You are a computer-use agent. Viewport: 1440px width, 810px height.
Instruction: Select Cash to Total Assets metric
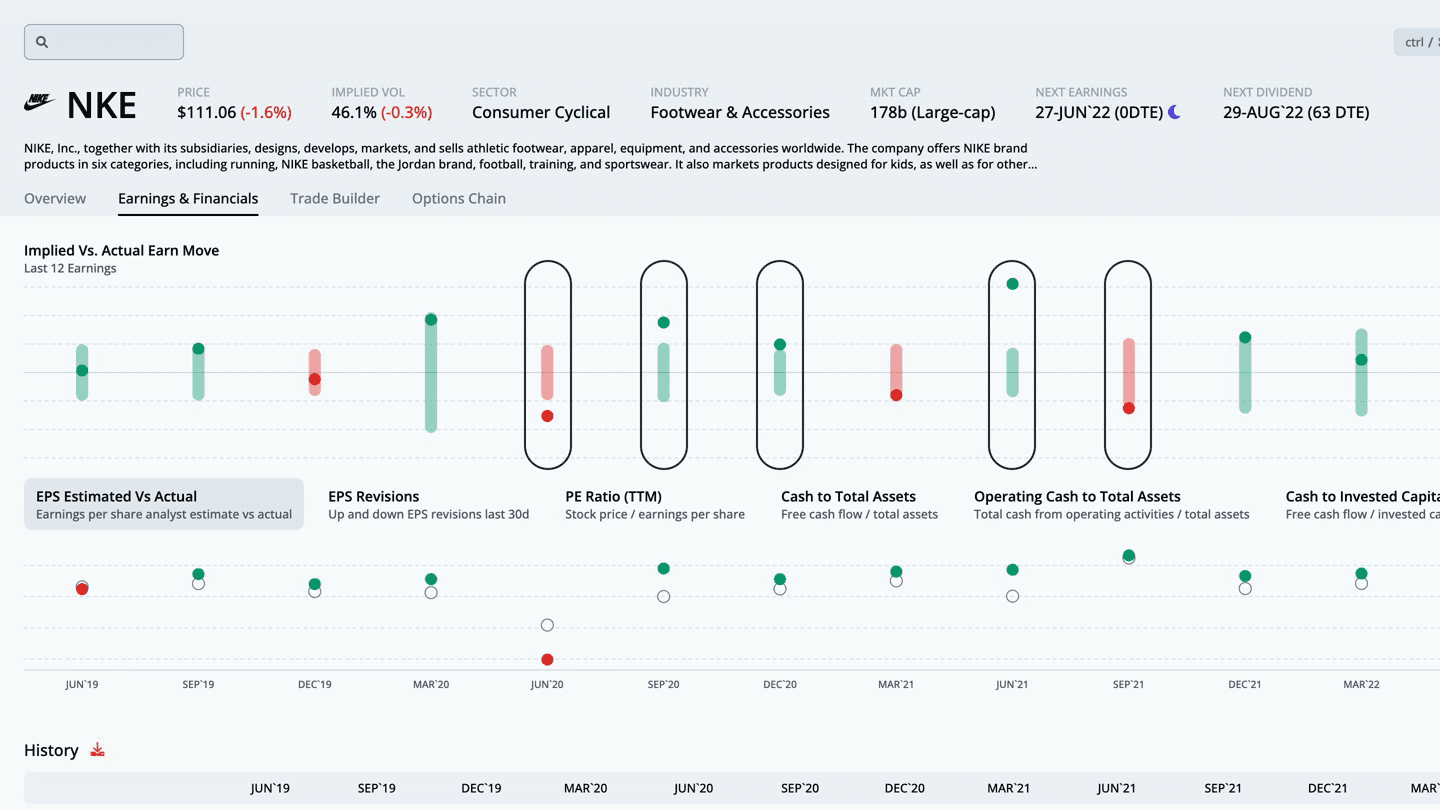pos(859,504)
